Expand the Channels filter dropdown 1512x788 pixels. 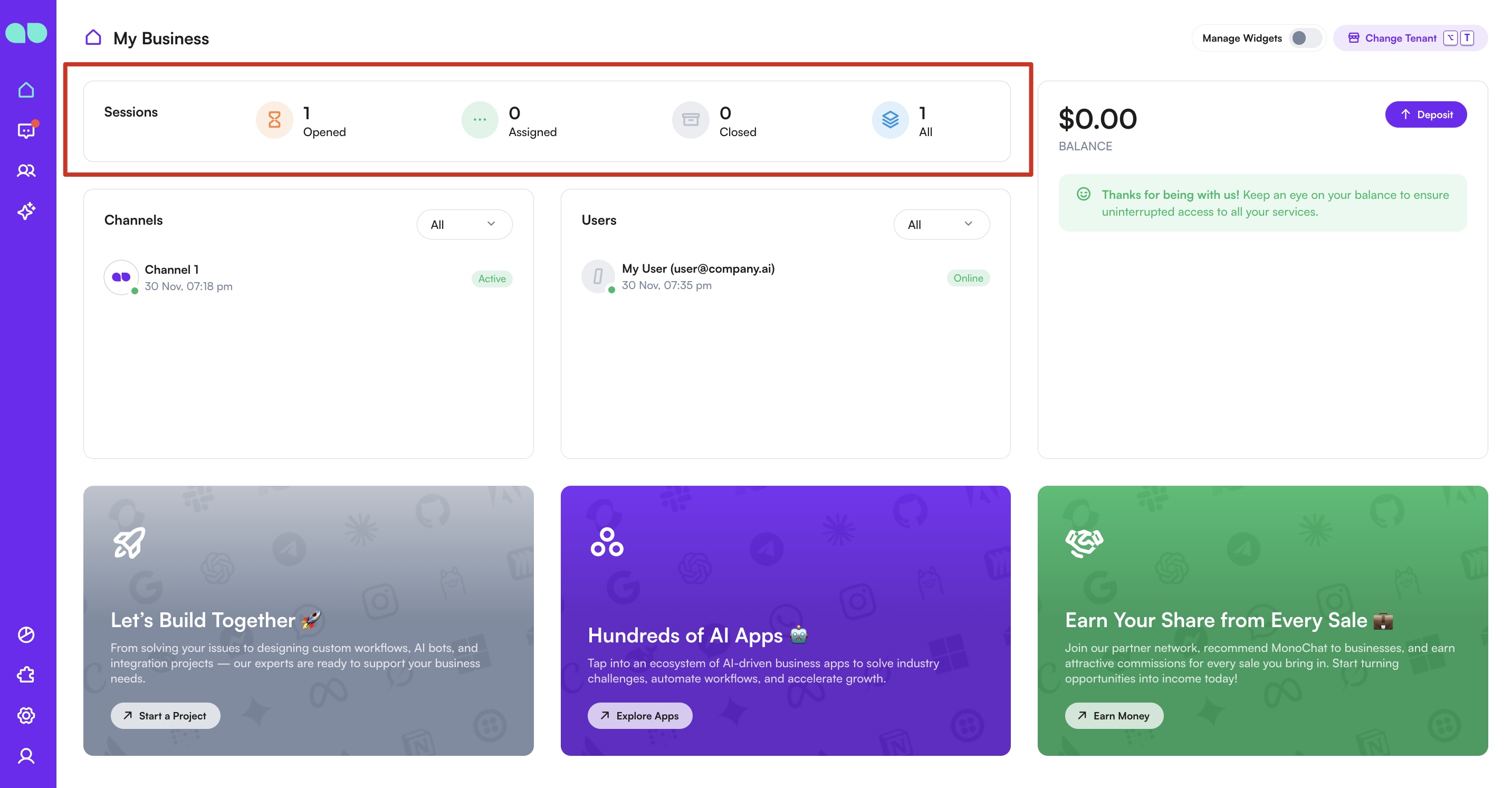[x=464, y=224]
